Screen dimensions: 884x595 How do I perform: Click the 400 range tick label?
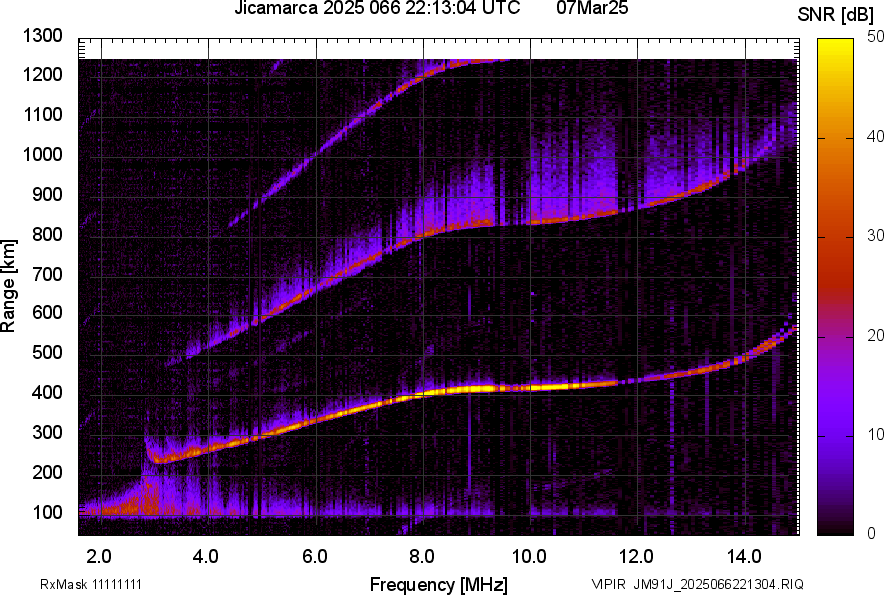coord(46,393)
